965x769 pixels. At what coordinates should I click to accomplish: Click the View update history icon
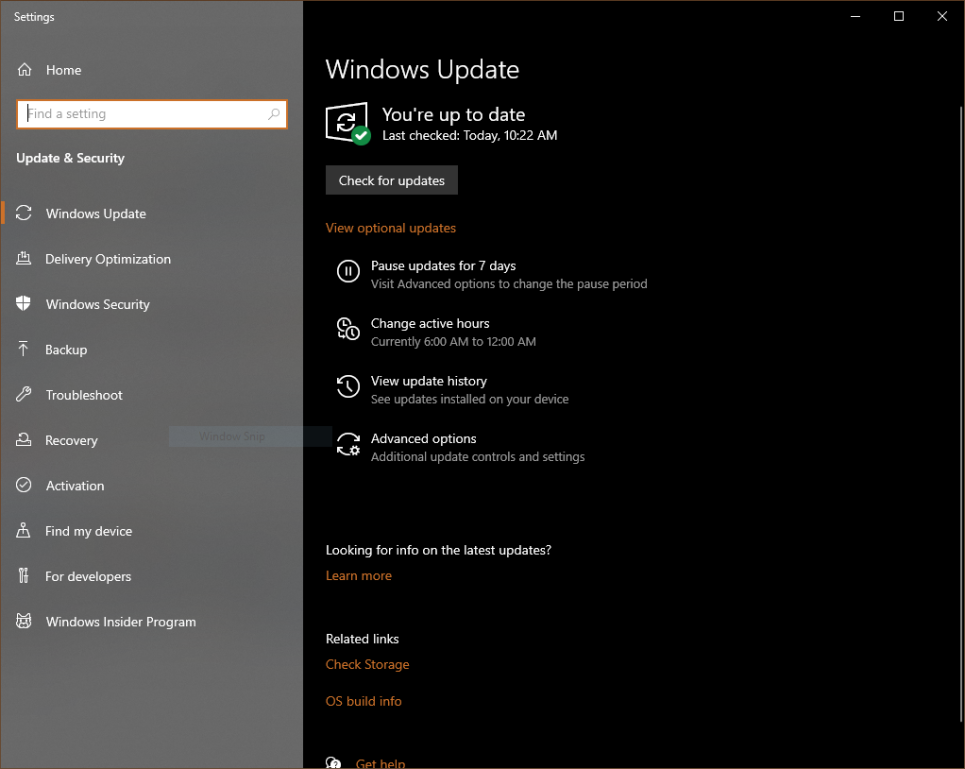point(348,387)
